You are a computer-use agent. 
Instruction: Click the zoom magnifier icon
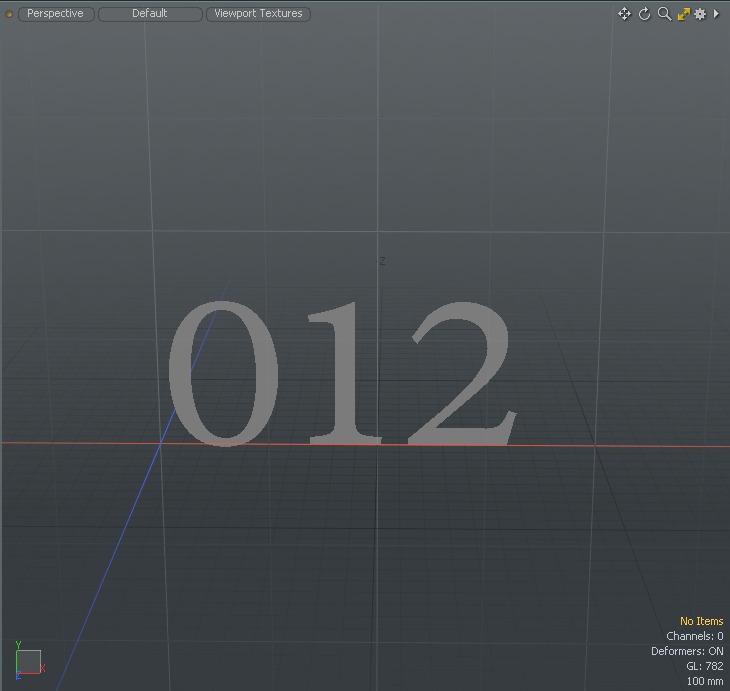[663, 14]
